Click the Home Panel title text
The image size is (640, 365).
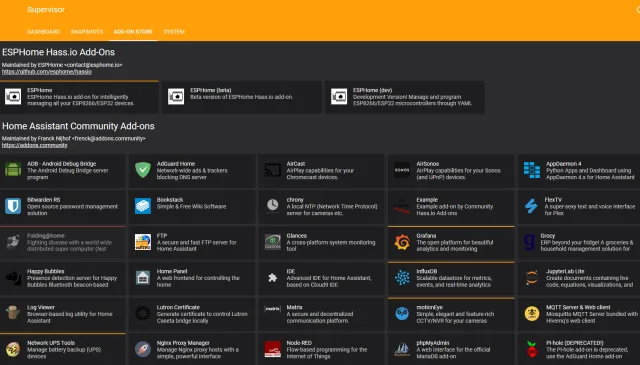point(172,272)
